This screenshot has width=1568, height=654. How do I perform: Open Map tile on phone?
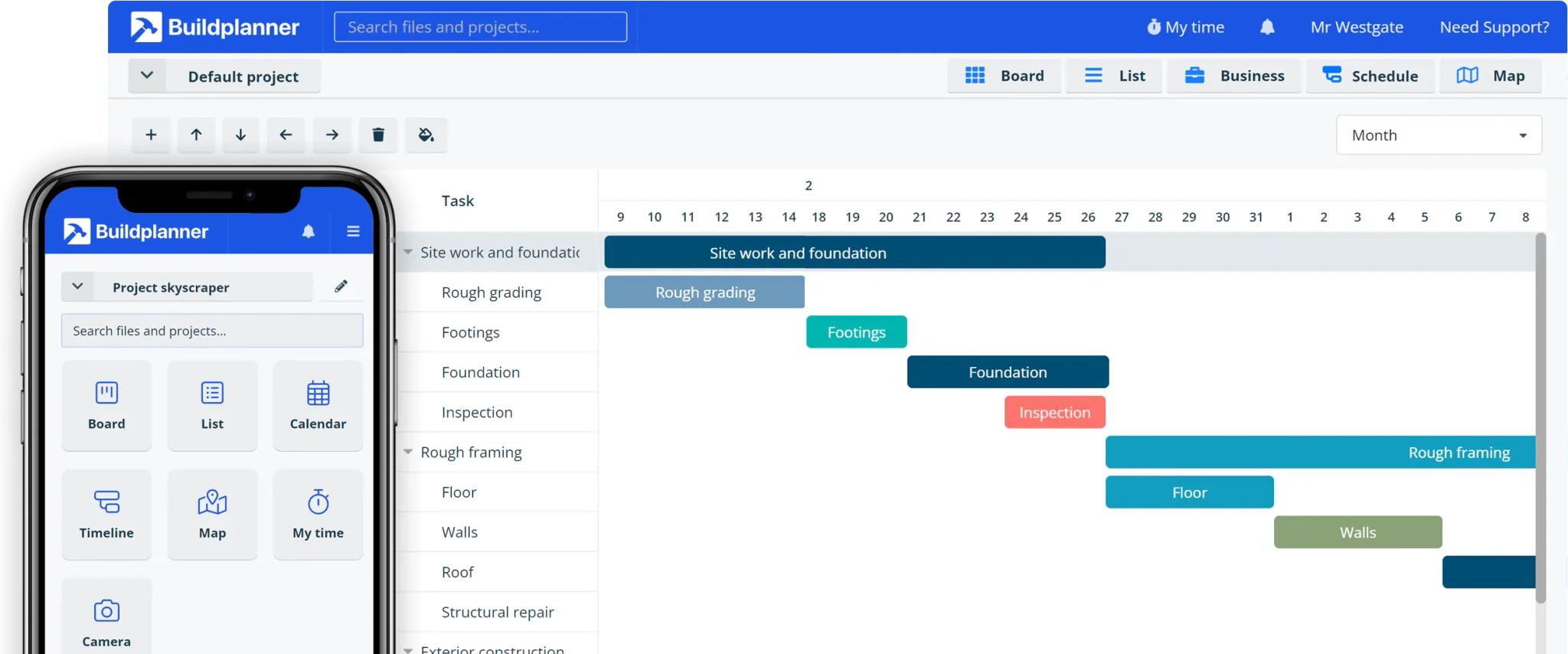(x=212, y=514)
